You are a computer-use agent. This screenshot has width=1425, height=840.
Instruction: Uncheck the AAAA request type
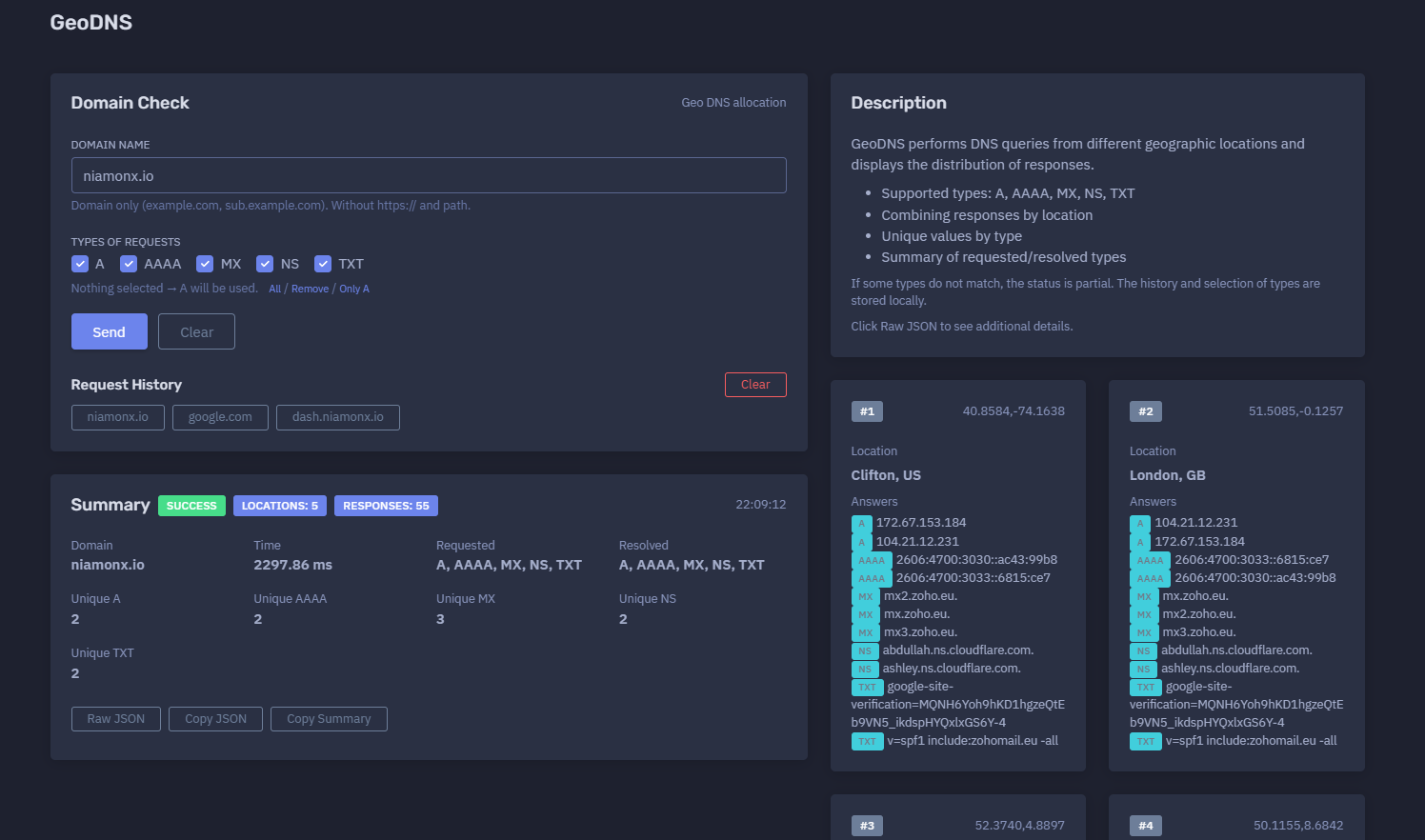pyautogui.click(x=129, y=264)
